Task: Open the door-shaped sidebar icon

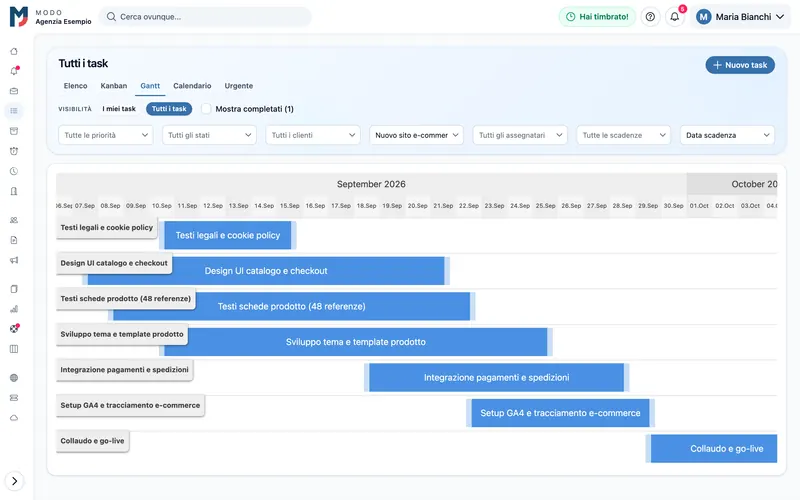Action: [14, 191]
